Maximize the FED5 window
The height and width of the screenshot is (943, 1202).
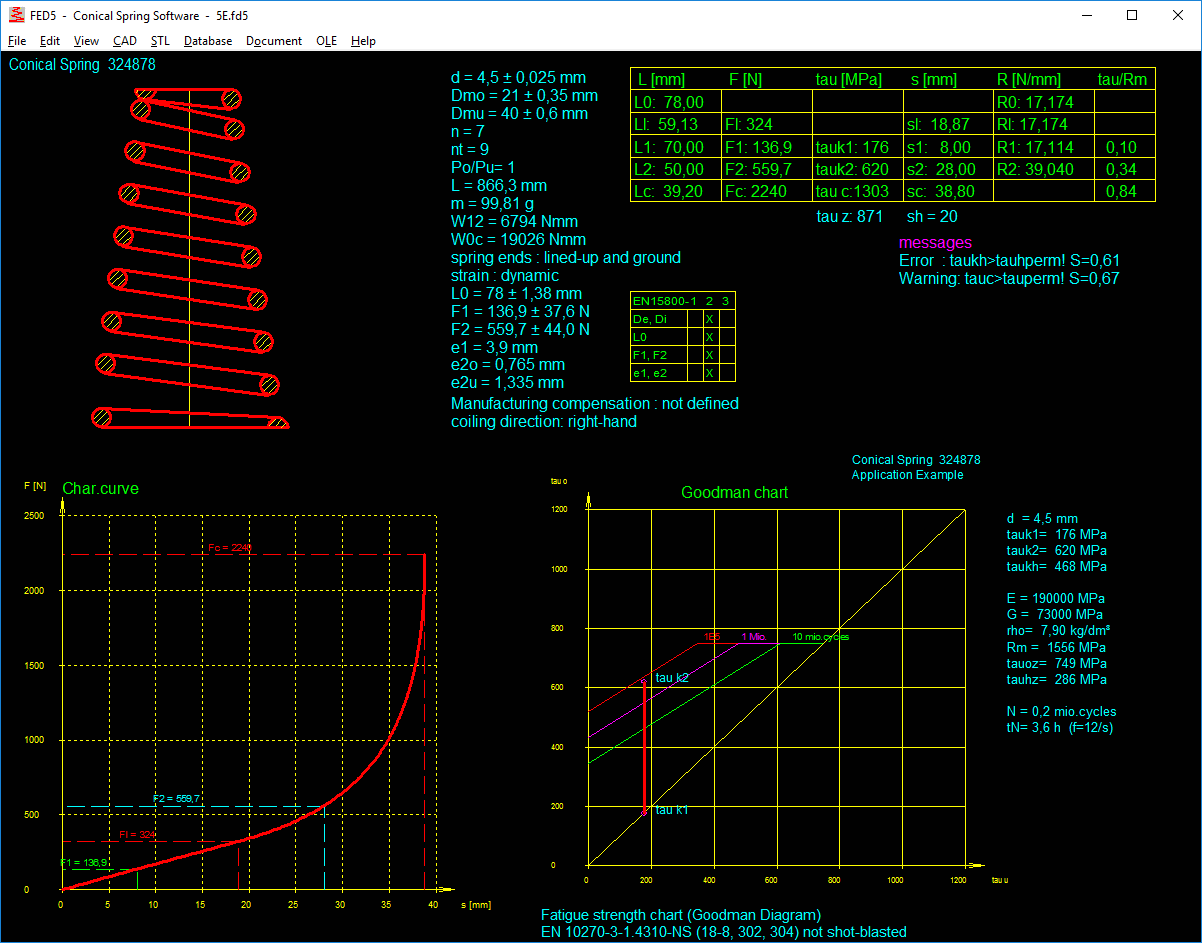coord(1132,15)
